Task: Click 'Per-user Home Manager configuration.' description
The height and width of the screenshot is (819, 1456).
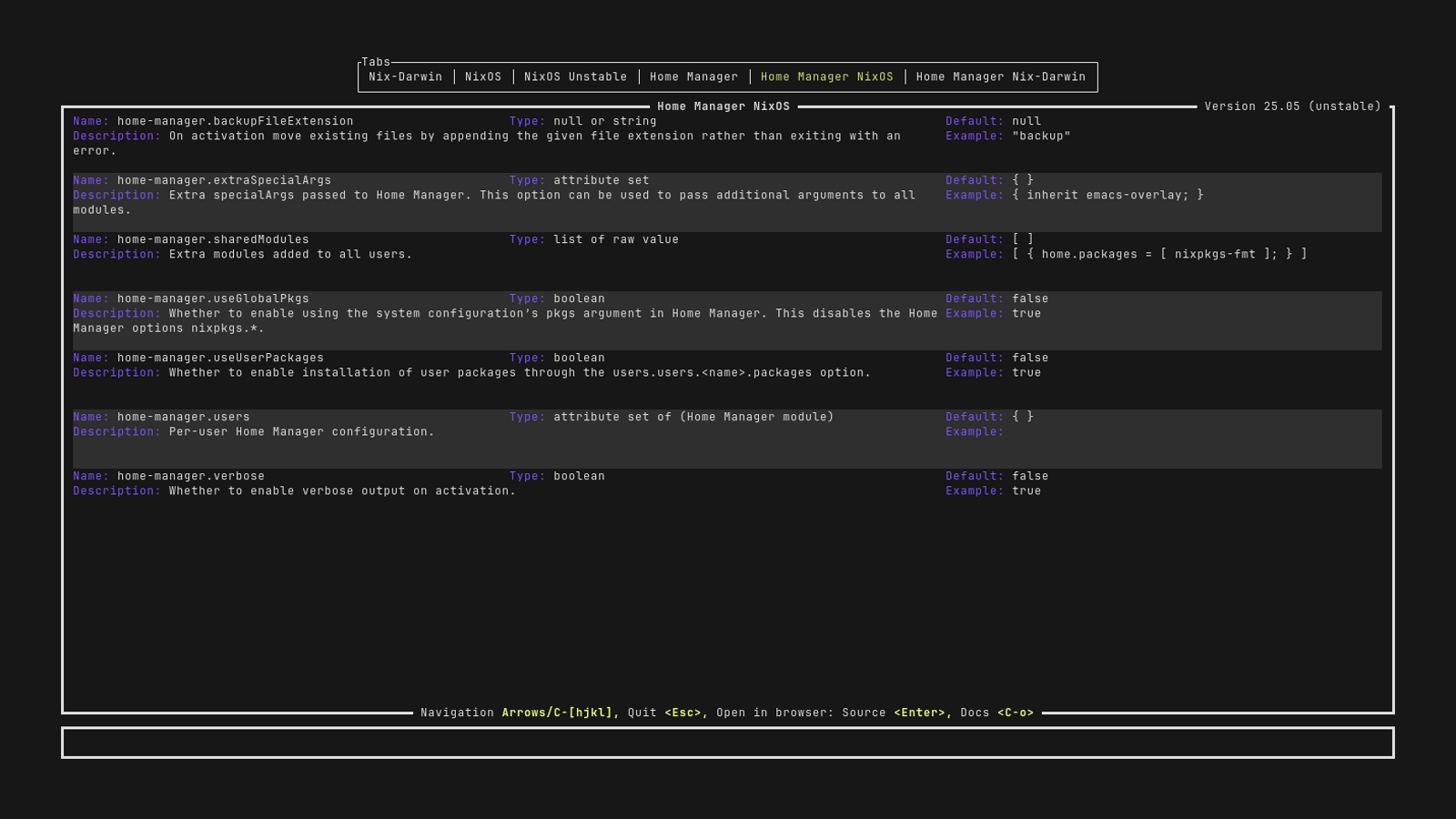Action: (301, 431)
